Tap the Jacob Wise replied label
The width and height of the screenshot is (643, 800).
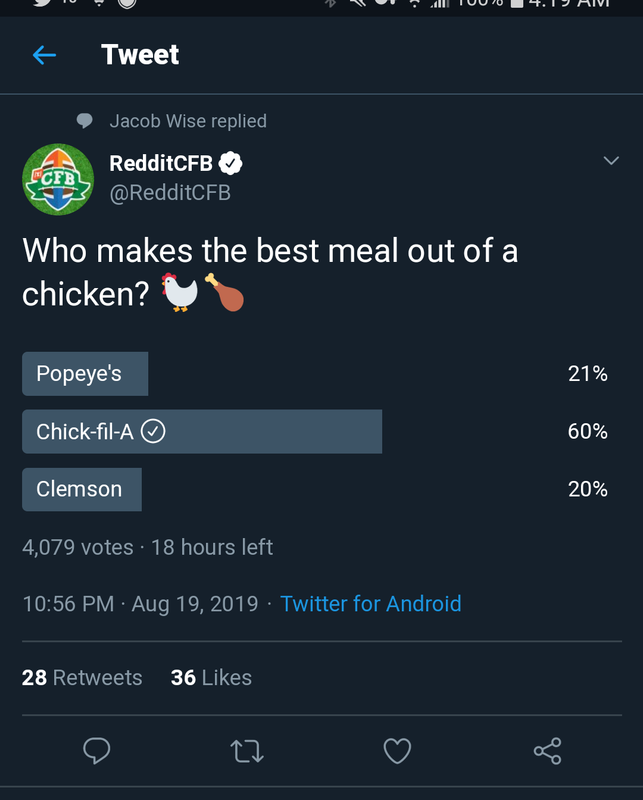tap(188, 121)
